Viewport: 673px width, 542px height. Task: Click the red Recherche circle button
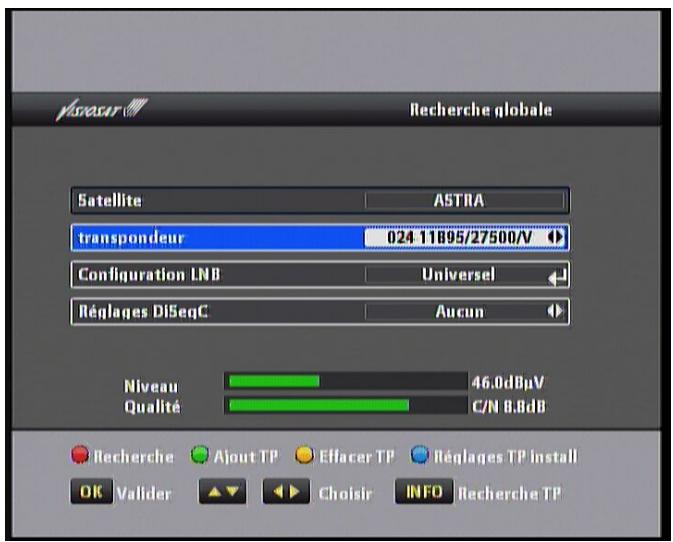[x=80, y=455]
